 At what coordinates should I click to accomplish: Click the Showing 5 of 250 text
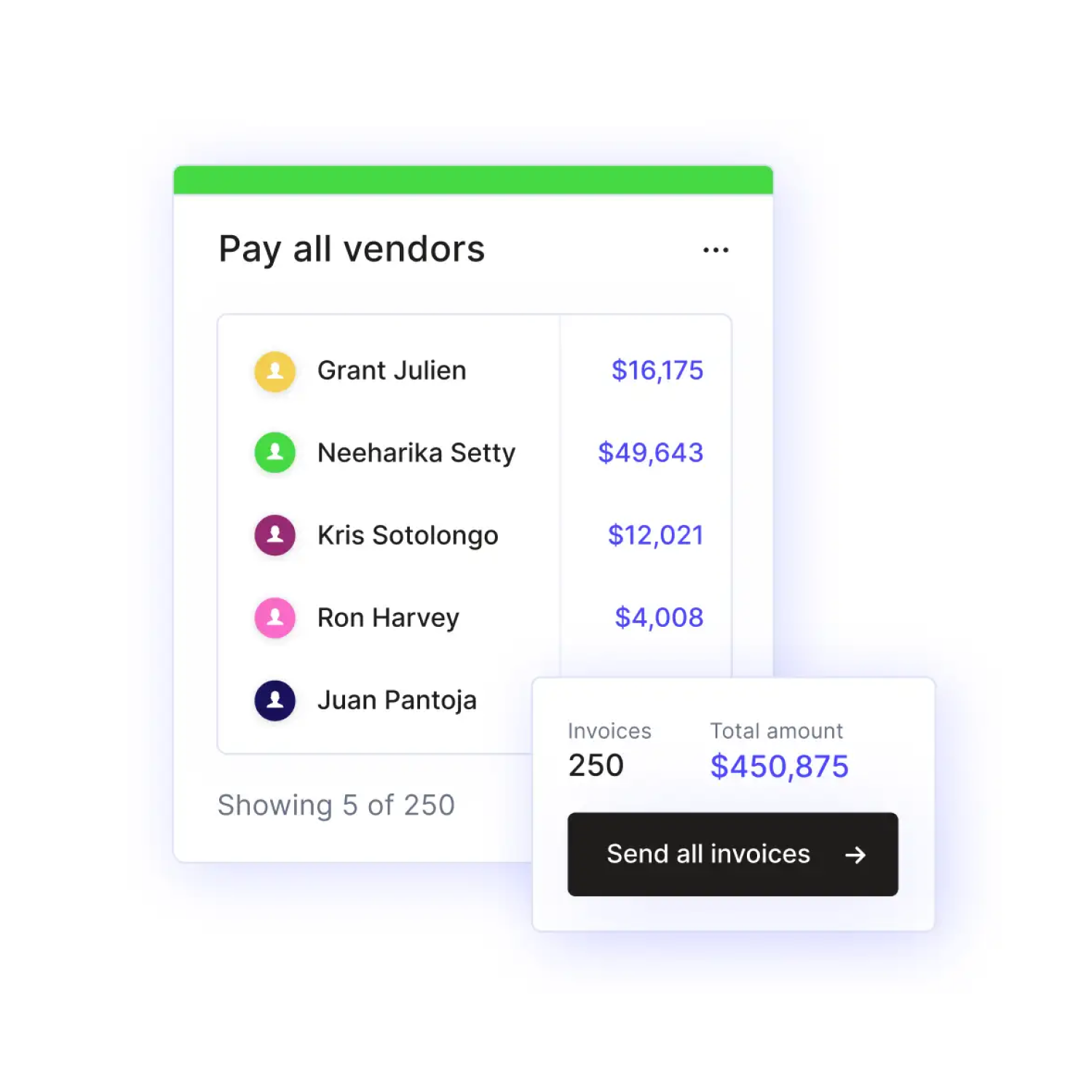tap(336, 806)
